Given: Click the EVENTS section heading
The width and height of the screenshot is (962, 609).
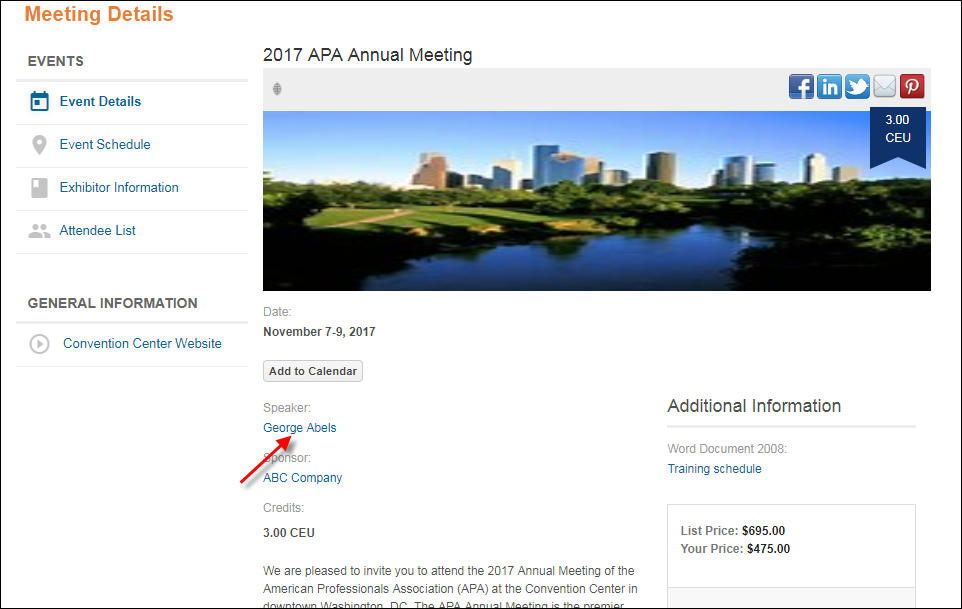Looking at the screenshot, I should click(56, 61).
